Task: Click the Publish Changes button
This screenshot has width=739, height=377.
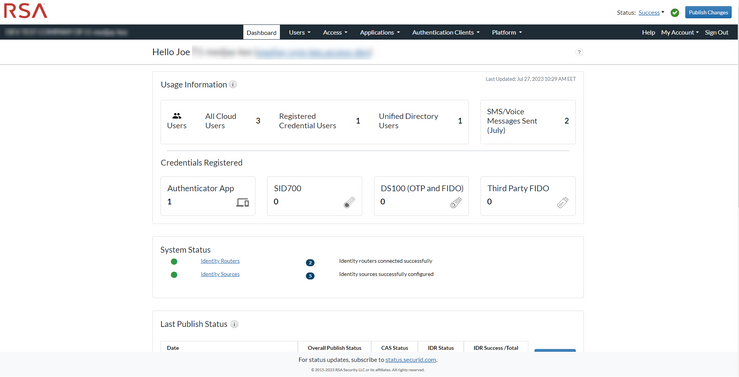Action: tap(708, 13)
